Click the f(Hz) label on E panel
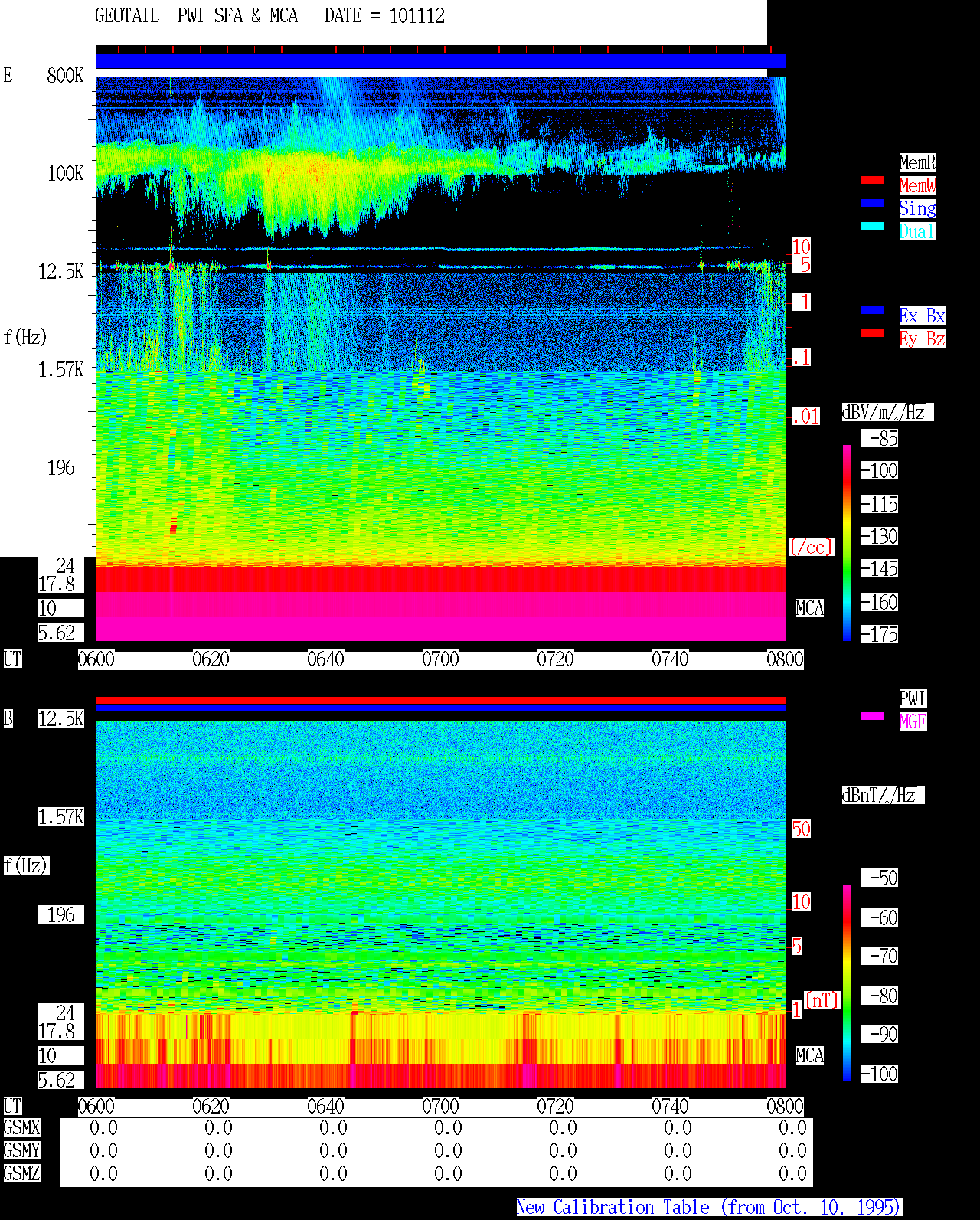Image resolution: width=980 pixels, height=1220 pixels. 25,337
